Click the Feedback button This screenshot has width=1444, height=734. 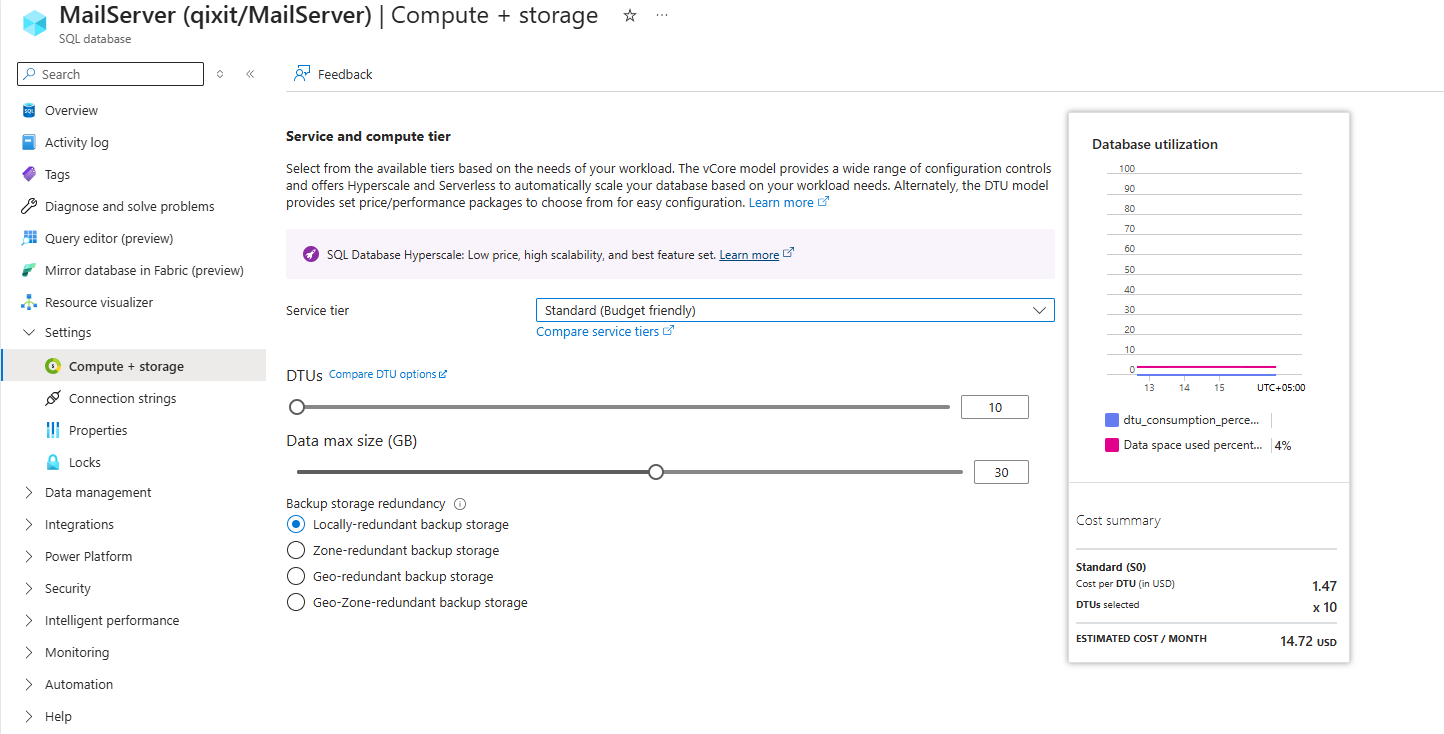pyautogui.click(x=333, y=75)
